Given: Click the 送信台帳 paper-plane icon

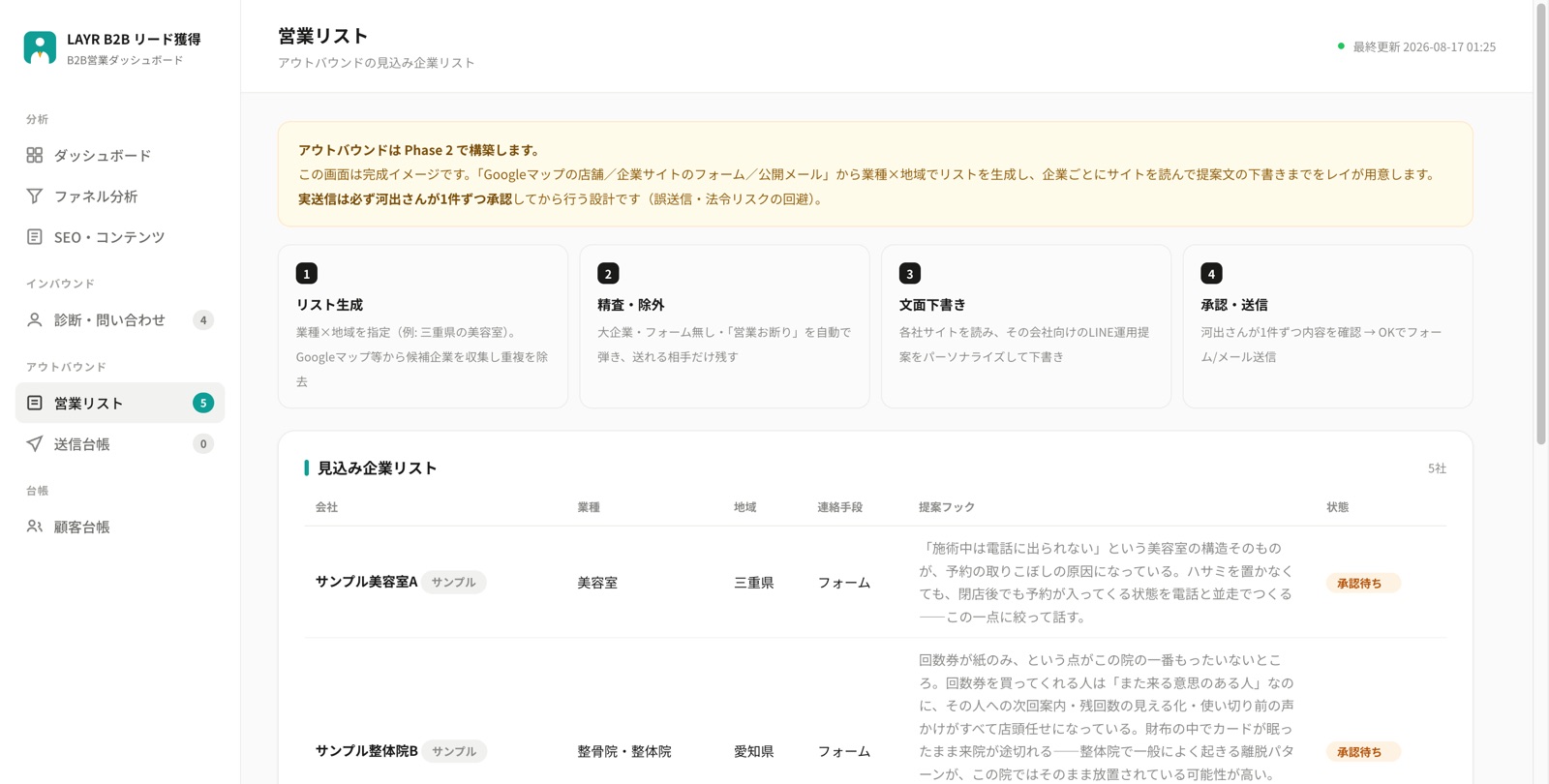Looking at the screenshot, I should tap(35, 443).
